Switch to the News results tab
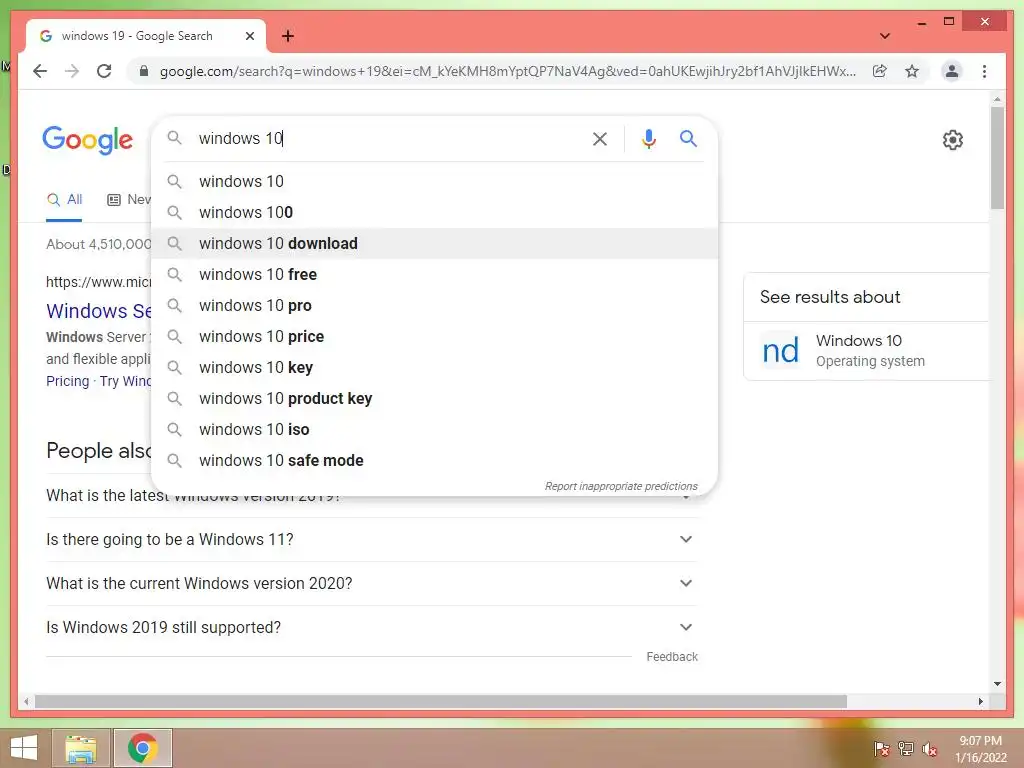 click(x=129, y=199)
